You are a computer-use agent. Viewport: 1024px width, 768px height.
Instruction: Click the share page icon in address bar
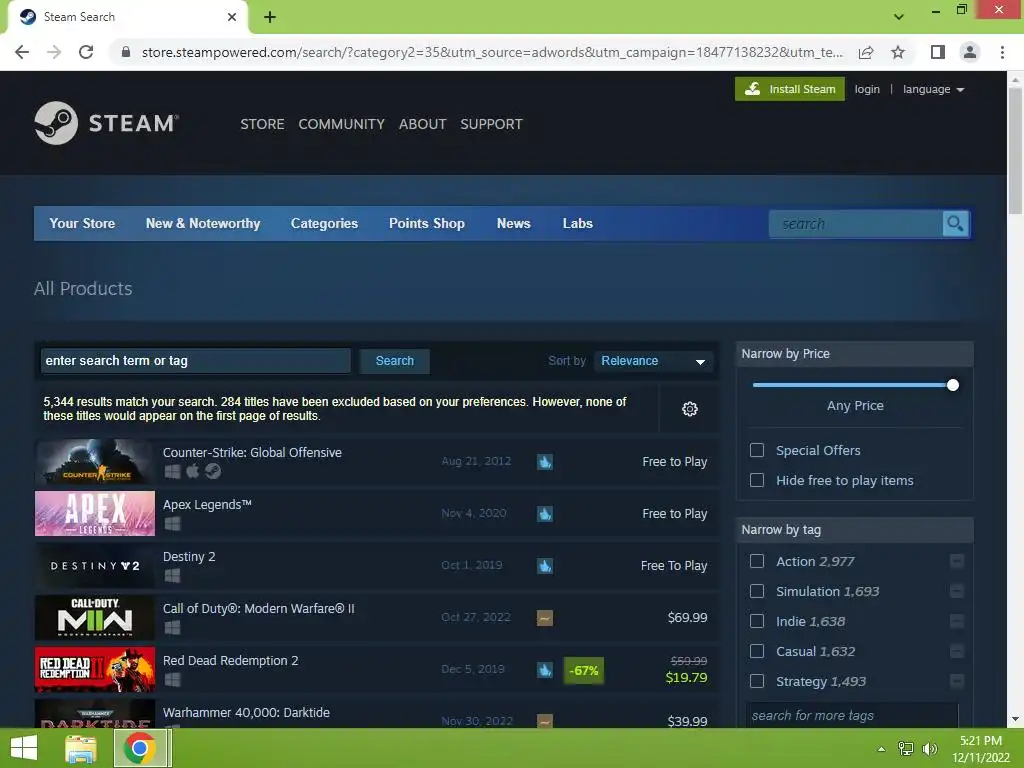[x=866, y=52]
